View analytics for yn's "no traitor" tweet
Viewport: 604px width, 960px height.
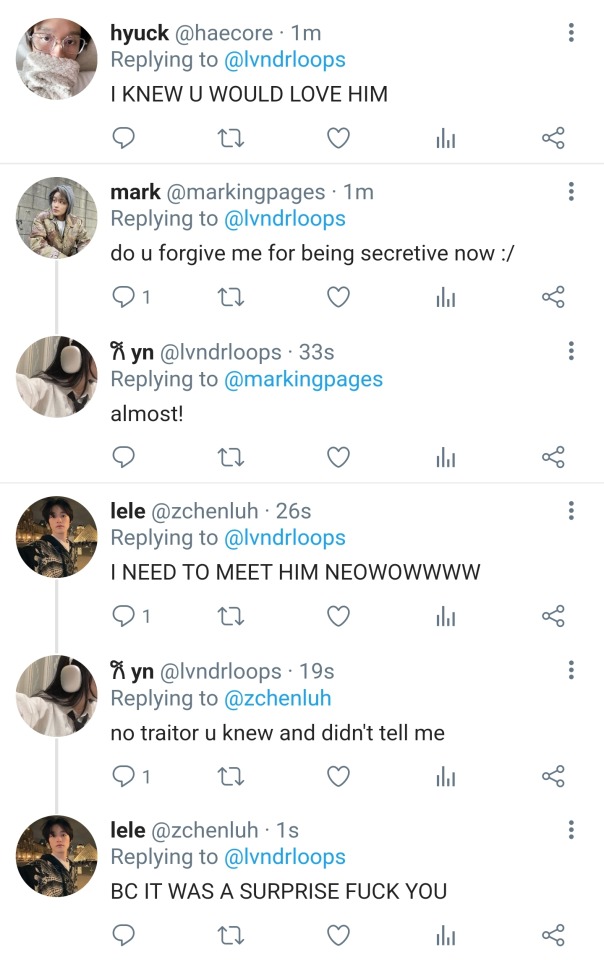446,776
